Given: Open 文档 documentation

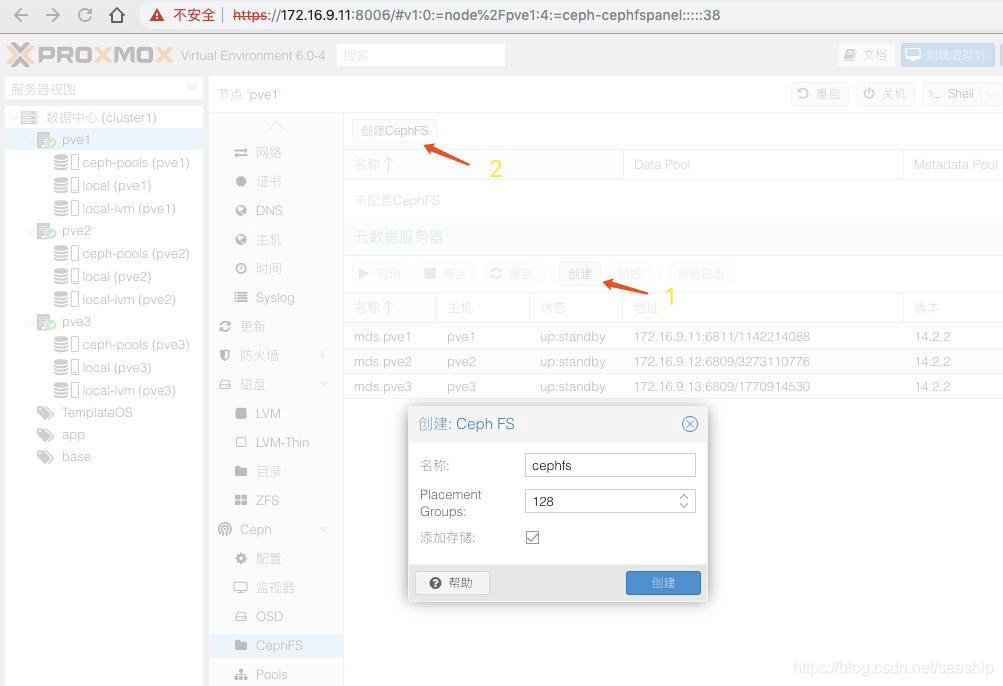Looking at the screenshot, I should click(x=867, y=55).
